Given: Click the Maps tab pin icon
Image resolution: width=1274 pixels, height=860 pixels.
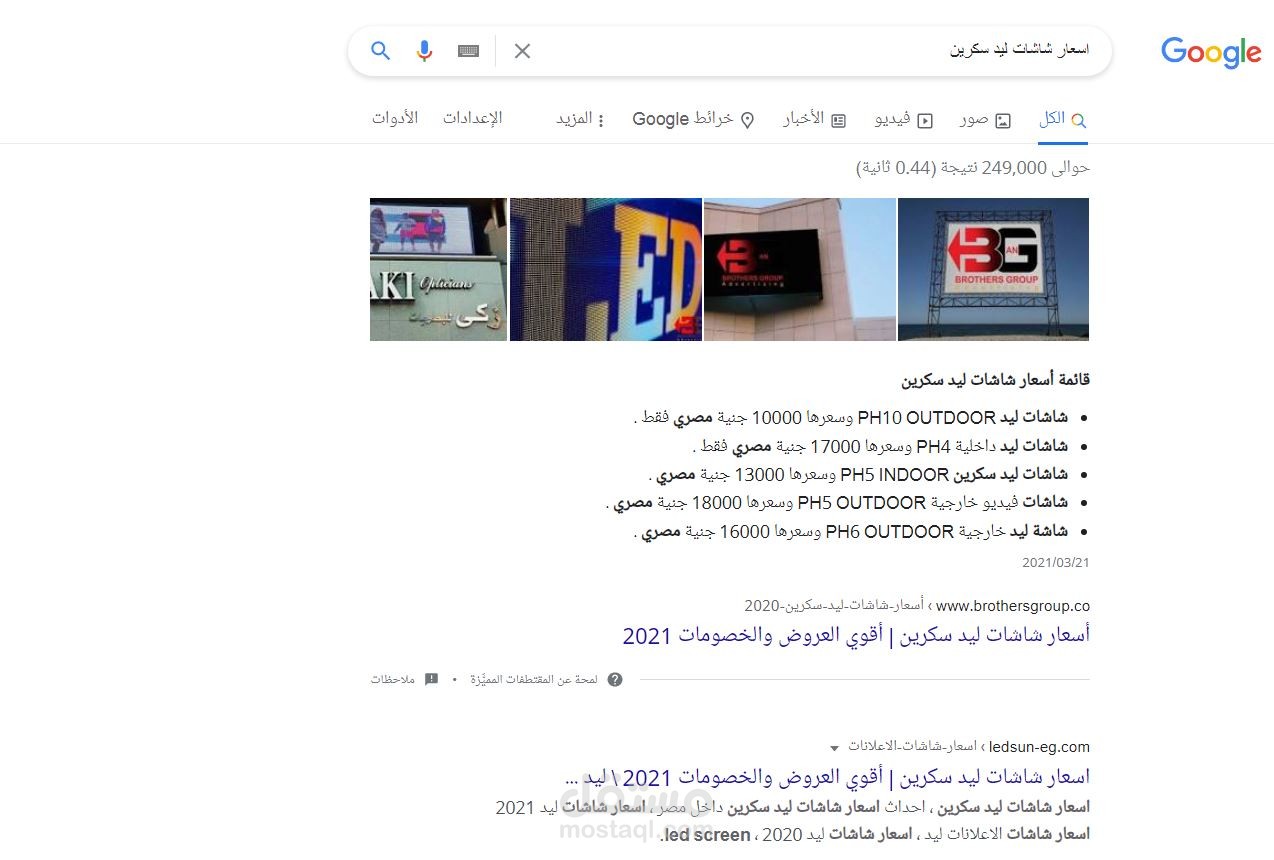Looking at the screenshot, I should (x=746, y=120).
